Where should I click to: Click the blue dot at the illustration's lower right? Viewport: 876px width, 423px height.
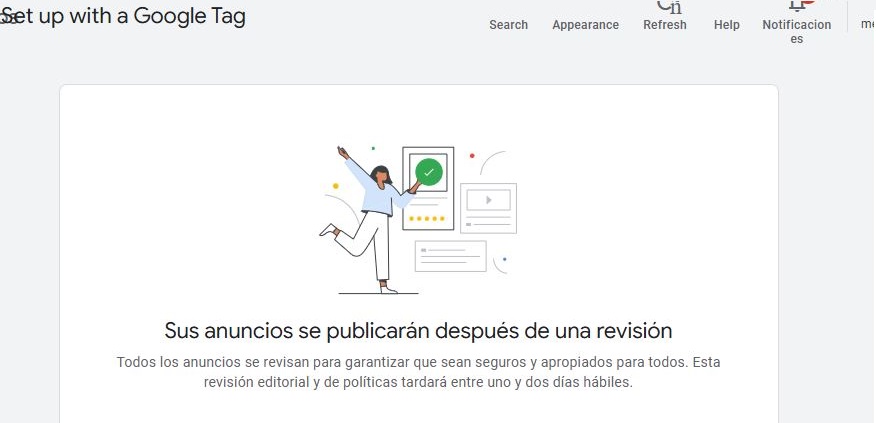(x=504, y=260)
